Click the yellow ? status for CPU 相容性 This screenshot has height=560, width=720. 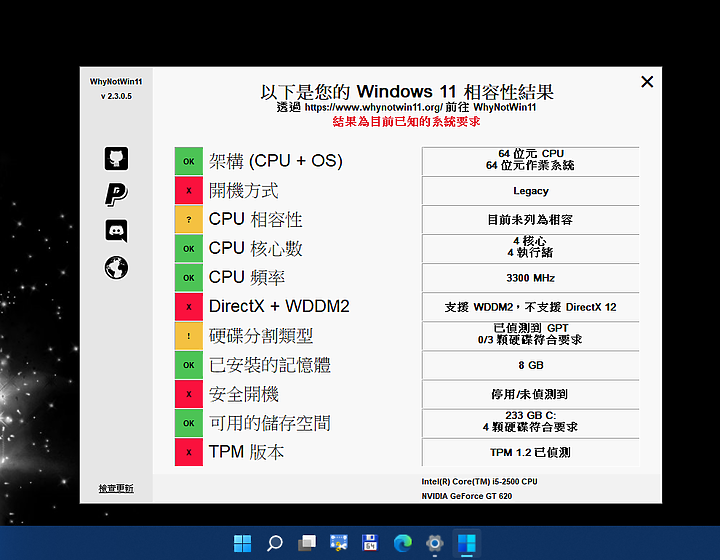tap(189, 219)
